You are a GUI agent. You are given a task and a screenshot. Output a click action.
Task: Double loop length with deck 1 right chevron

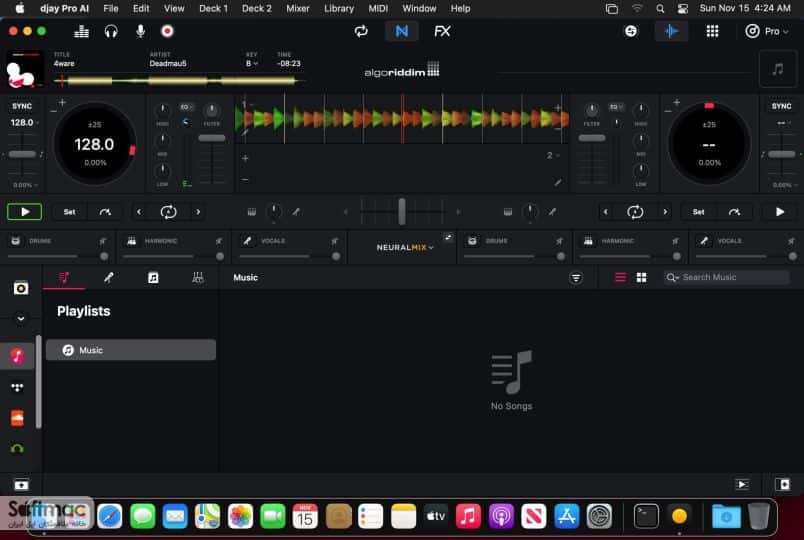point(198,212)
